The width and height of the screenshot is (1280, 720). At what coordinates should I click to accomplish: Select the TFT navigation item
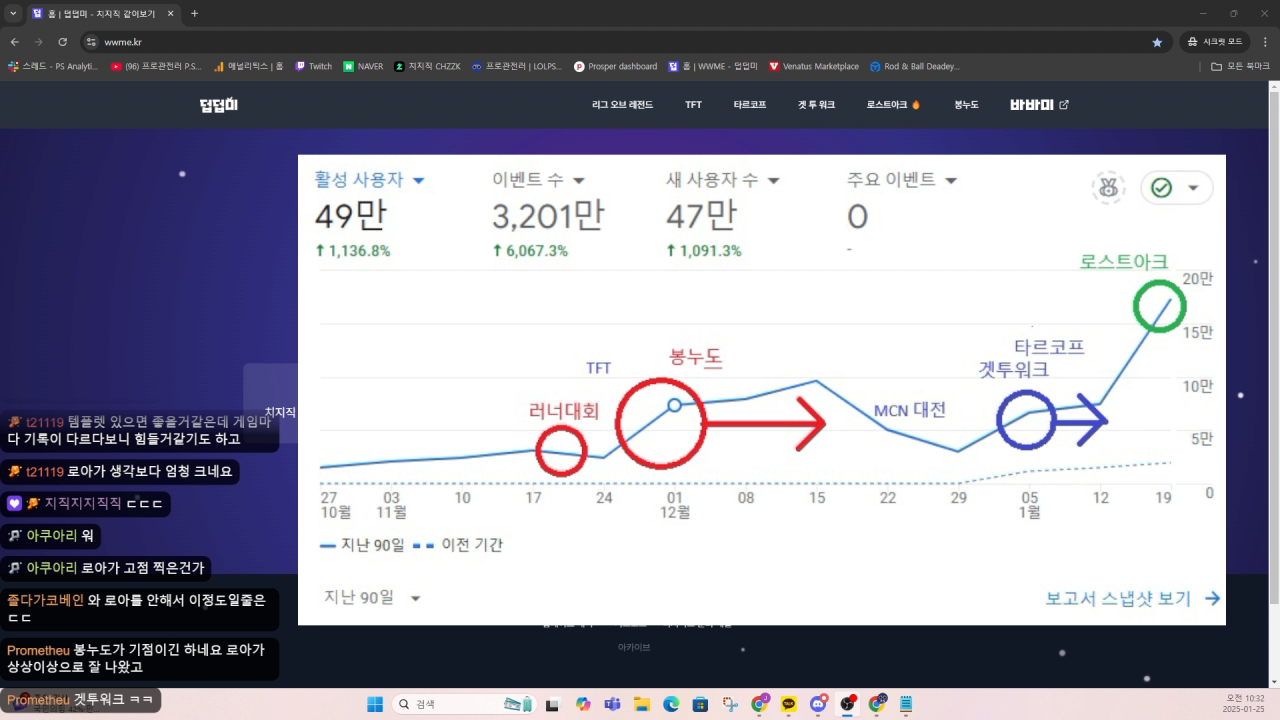(x=693, y=105)
